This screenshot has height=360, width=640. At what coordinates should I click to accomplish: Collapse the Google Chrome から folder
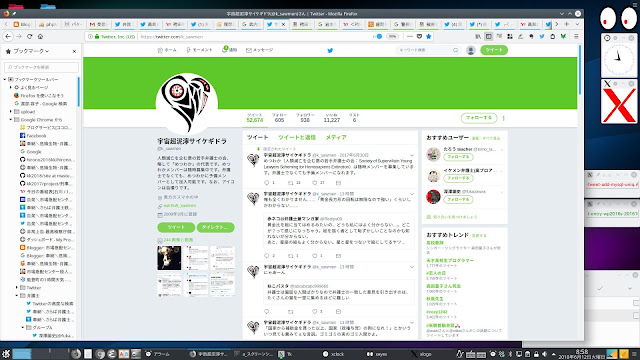11,120
